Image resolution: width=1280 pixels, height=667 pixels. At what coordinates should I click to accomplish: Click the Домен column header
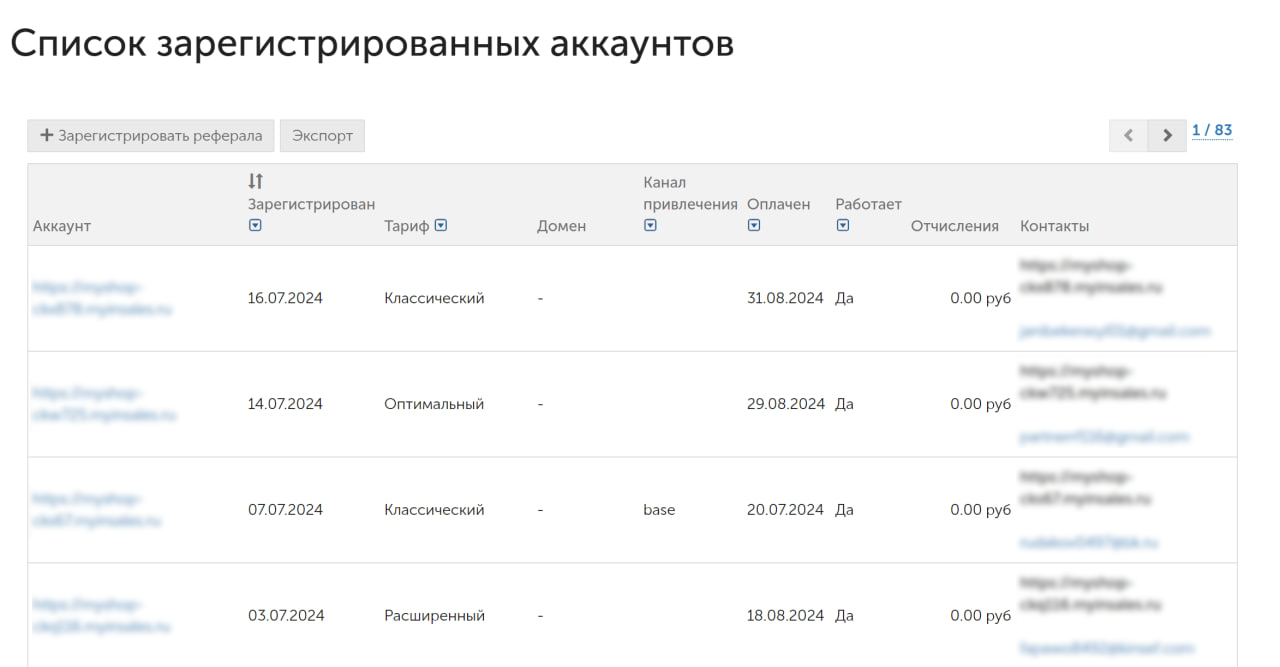coord(562,226)
